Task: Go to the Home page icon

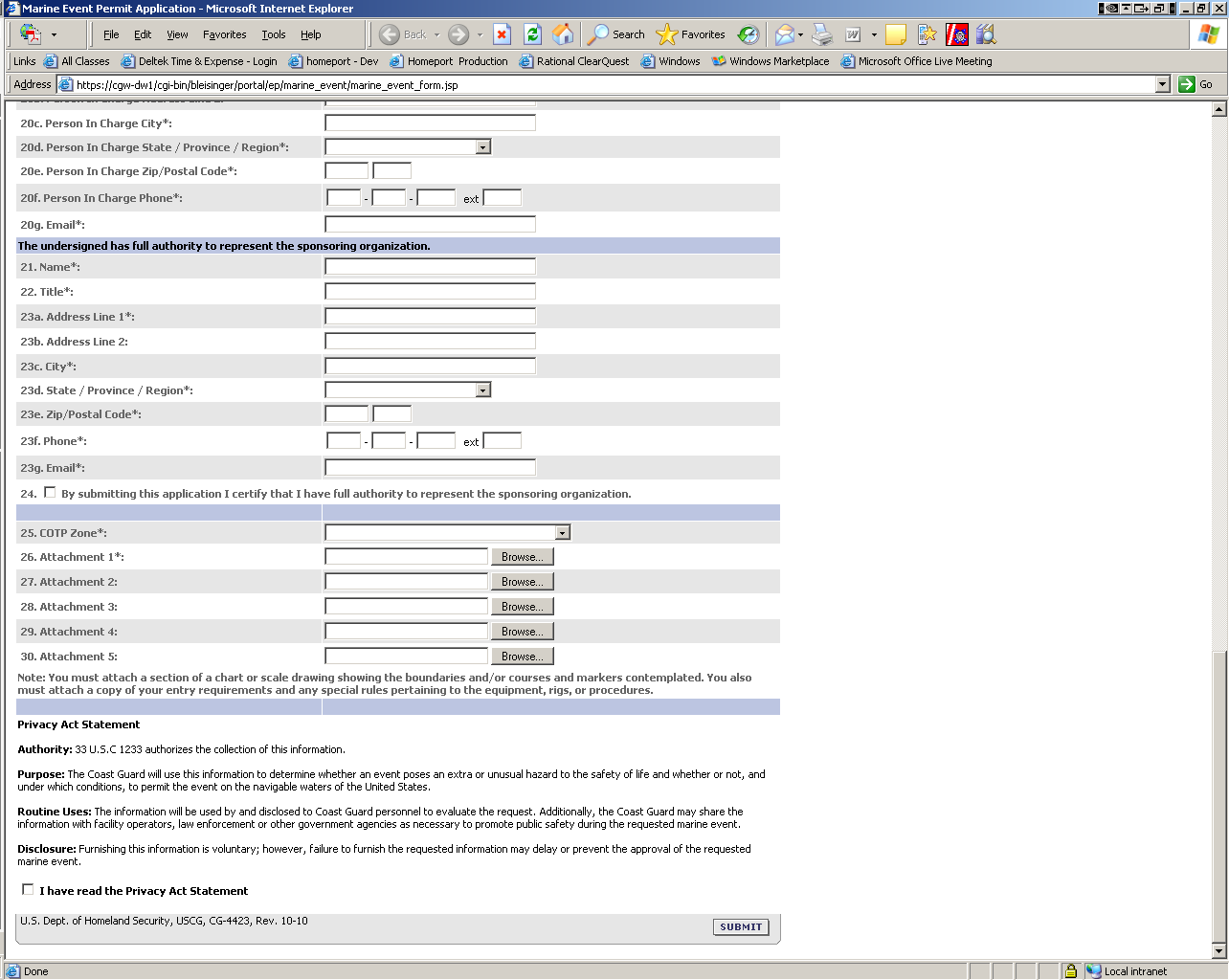Action: tap(564, 34)
